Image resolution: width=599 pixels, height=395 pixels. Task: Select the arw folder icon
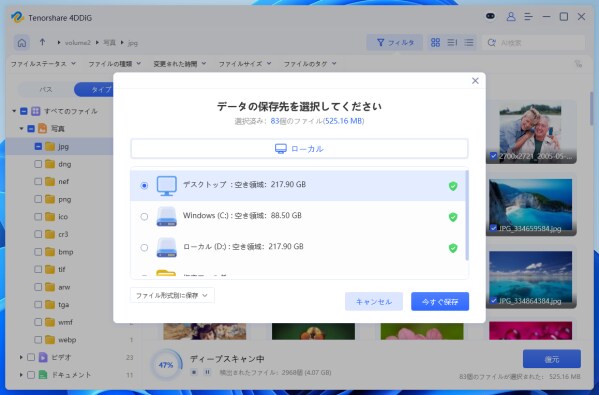tap(50, 287)
